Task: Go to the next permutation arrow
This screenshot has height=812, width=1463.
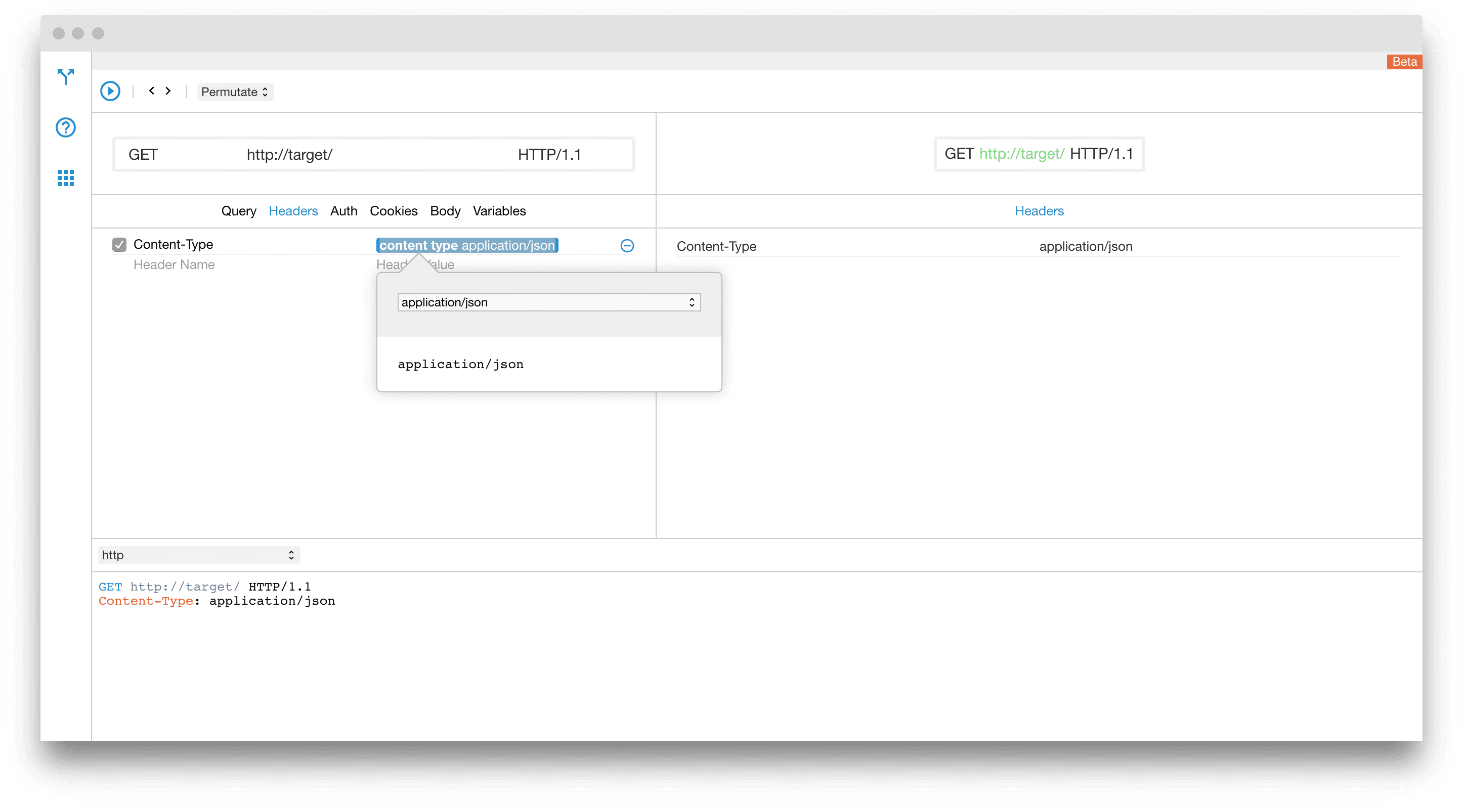Action: [168, 91]
